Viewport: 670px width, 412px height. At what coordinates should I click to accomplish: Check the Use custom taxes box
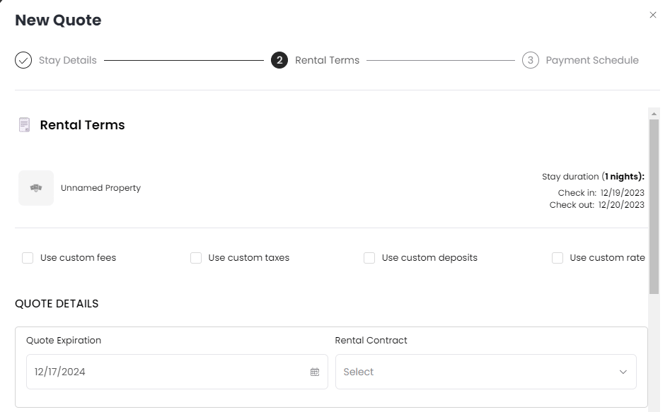pos(196,258)
